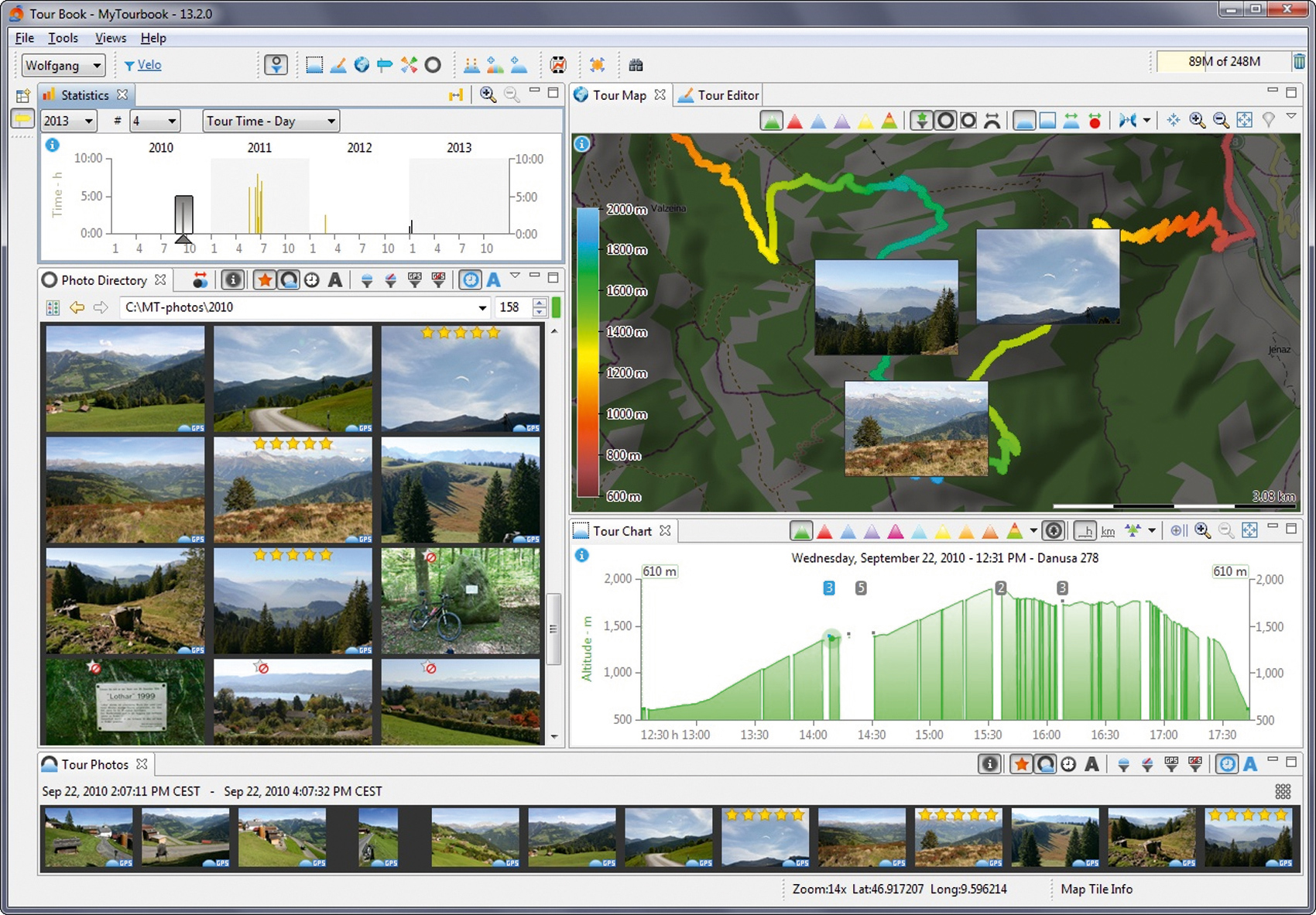1316x915 pixels.
Task: Click the zoom in icon in Statistics panel
Action: [x=488, y=94]
